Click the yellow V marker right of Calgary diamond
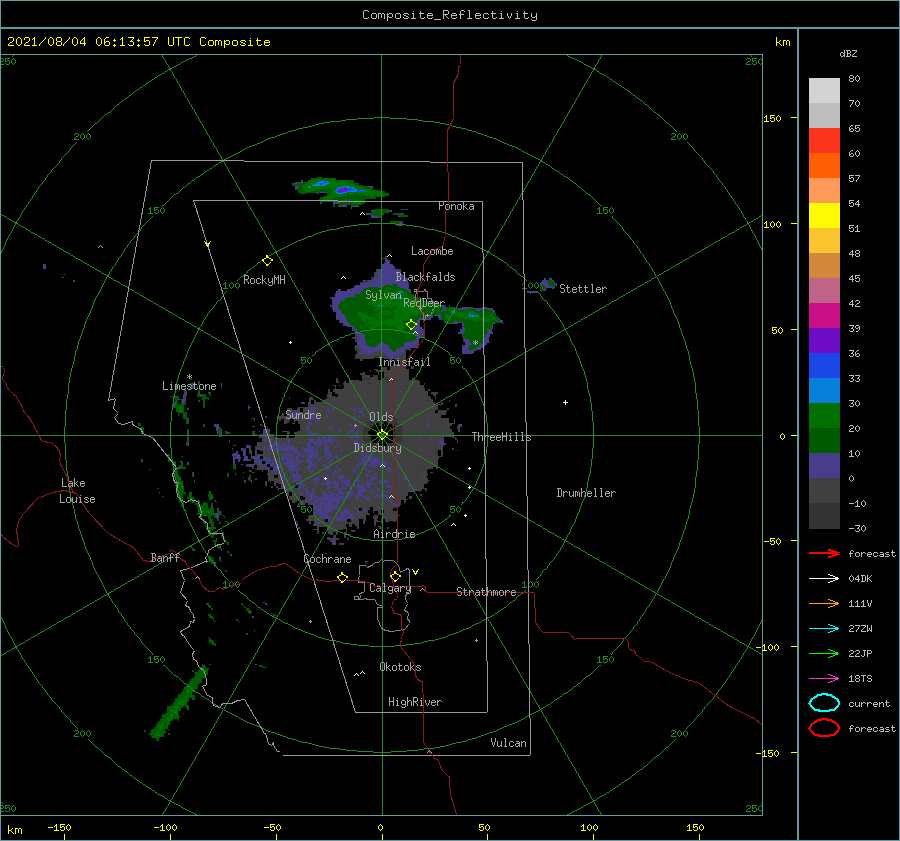 [416, 572]
